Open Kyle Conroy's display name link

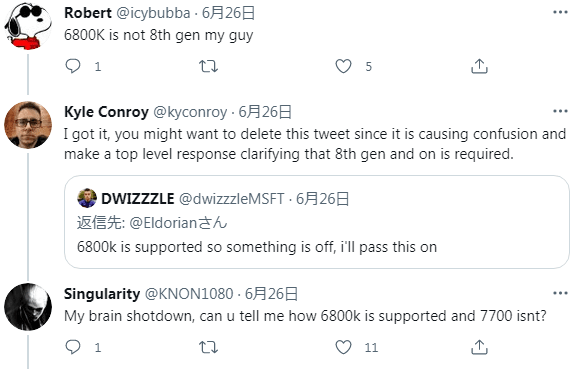pos(106,112)
